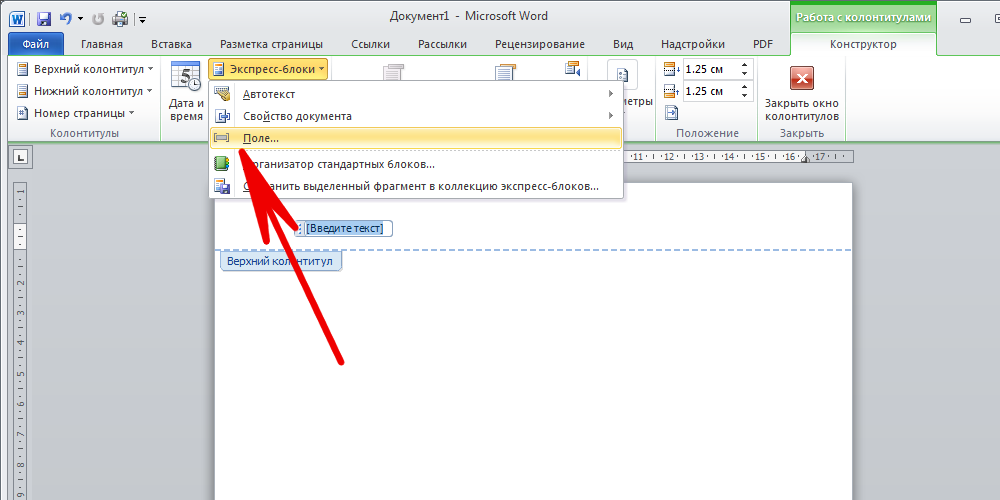Click the Undo arrow icon
1000x500 pixels.
(x=65, y=18)
